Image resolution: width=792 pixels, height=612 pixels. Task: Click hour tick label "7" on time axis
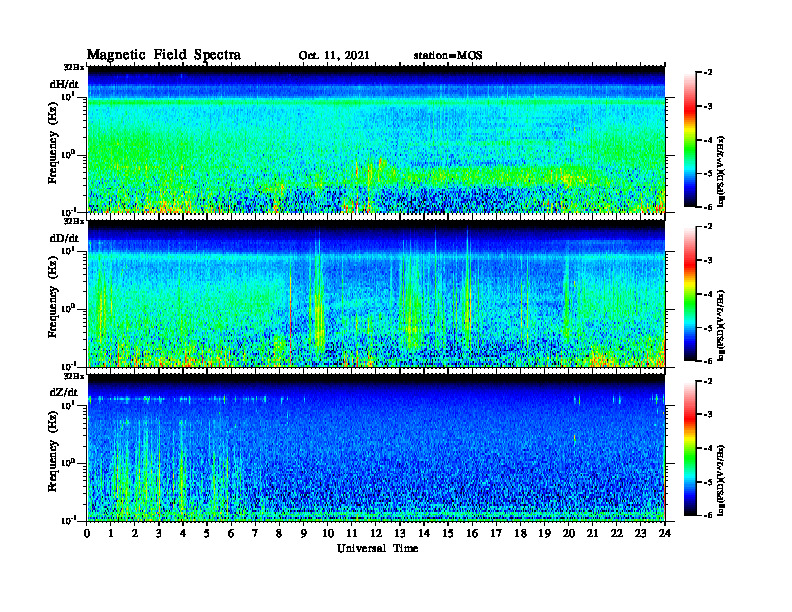(x=255, y=534)
